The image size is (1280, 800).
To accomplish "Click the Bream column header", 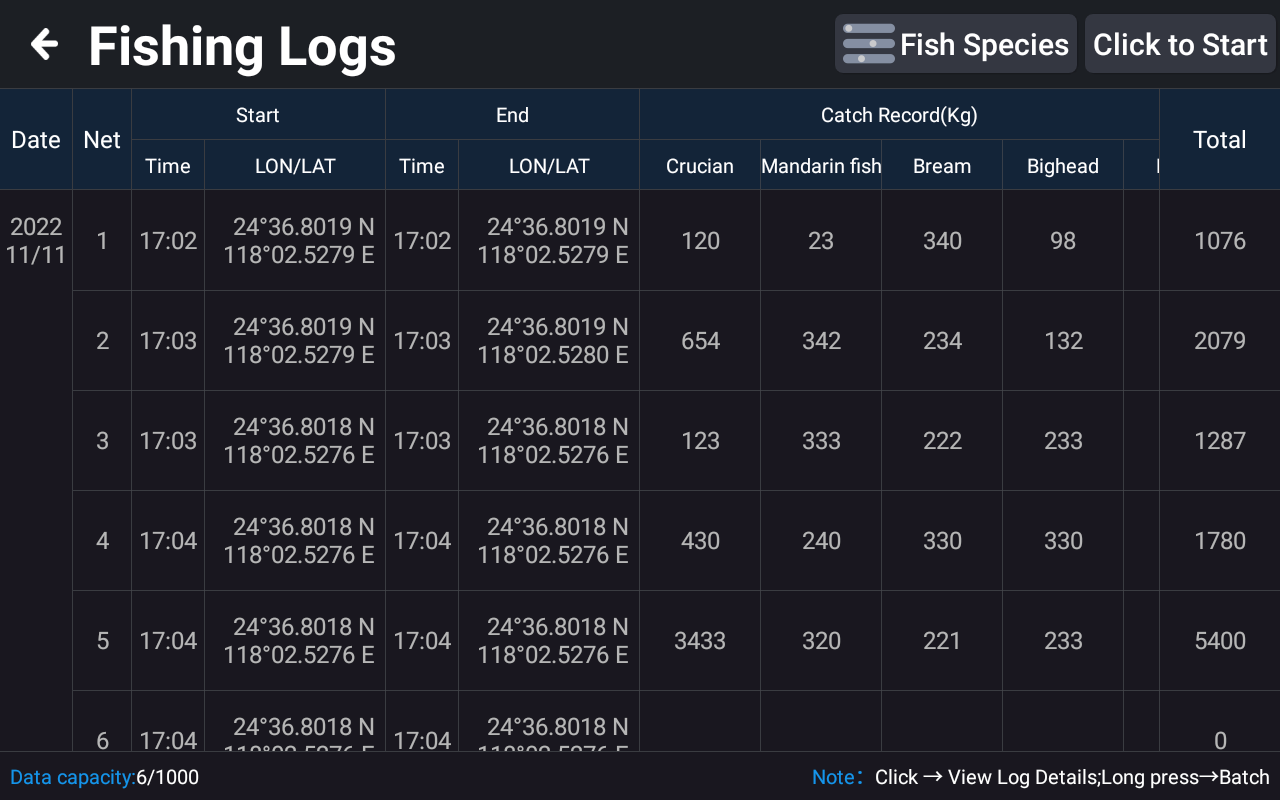I will 942,166.
